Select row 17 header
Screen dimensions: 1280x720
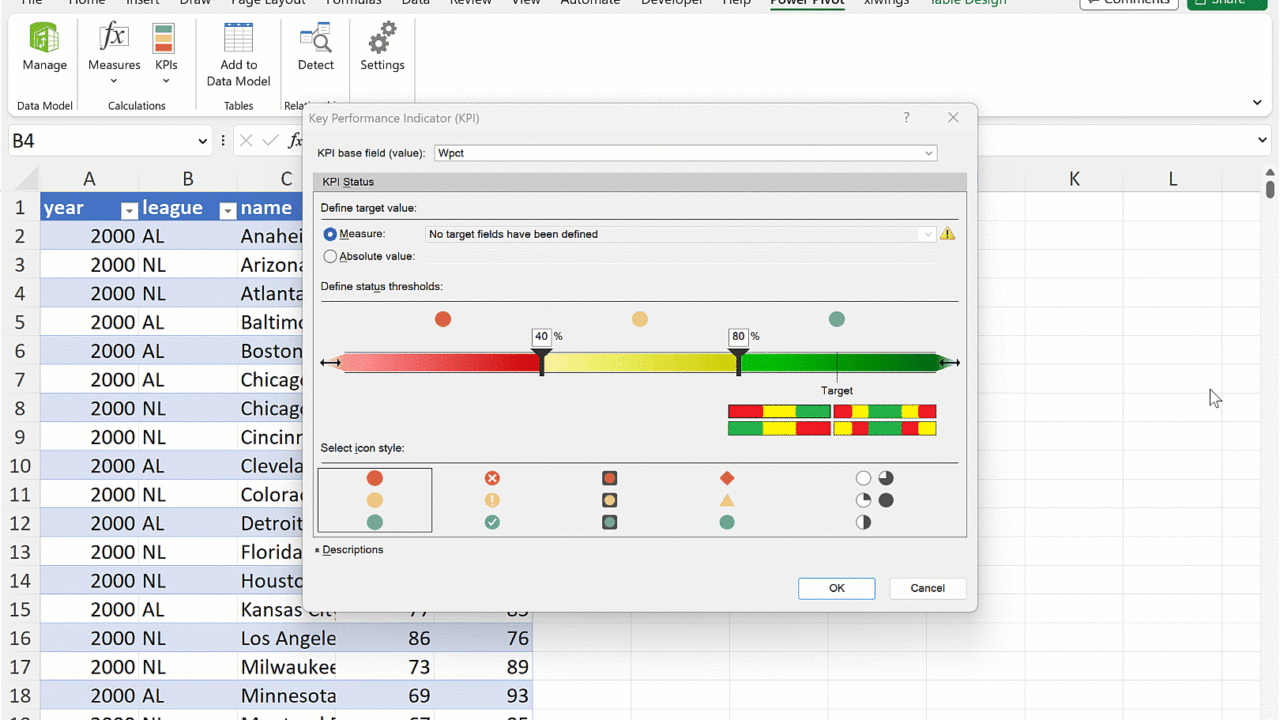(x=19, y=667)
